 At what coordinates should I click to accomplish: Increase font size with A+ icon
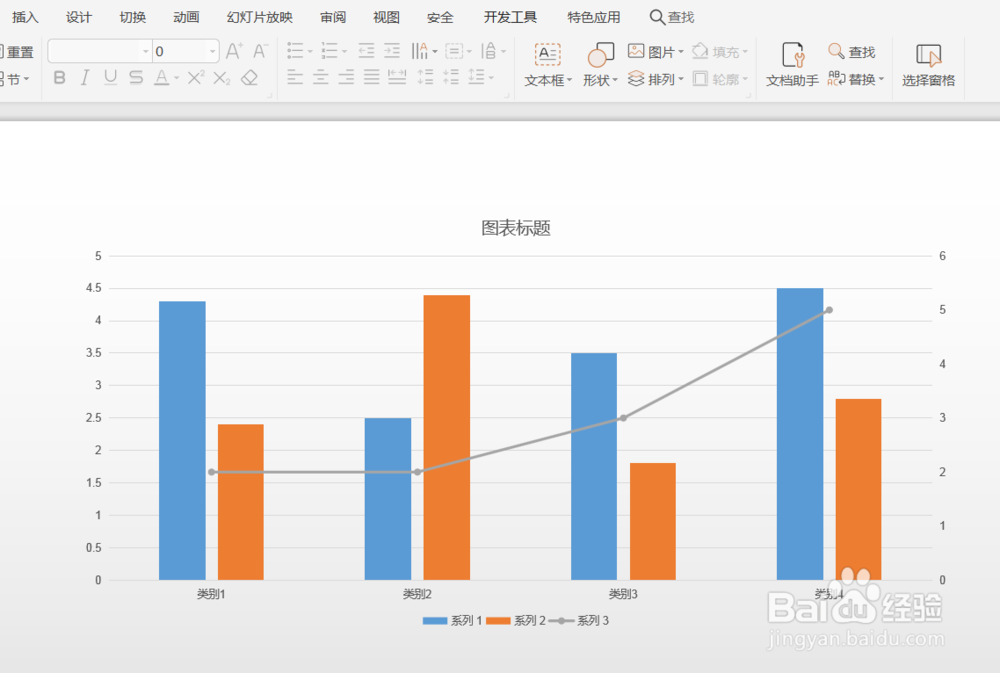click(234, 51)
